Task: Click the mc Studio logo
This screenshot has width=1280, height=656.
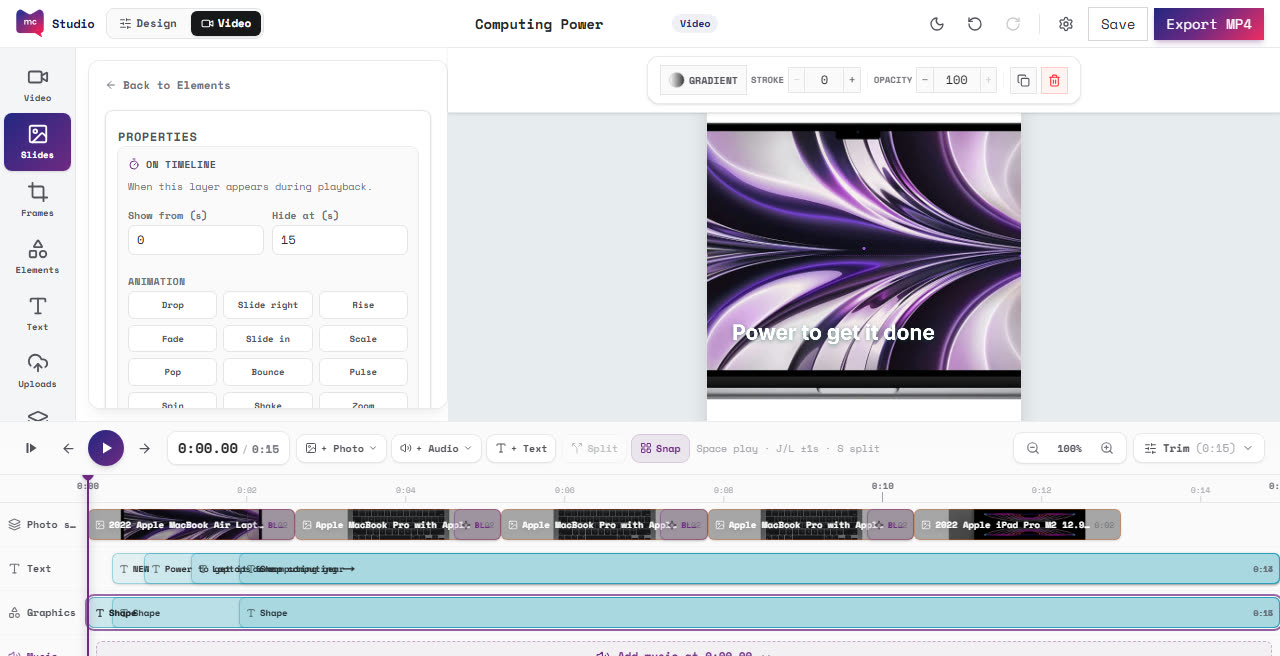Action: pyautogui.click(x=55, y=24)
